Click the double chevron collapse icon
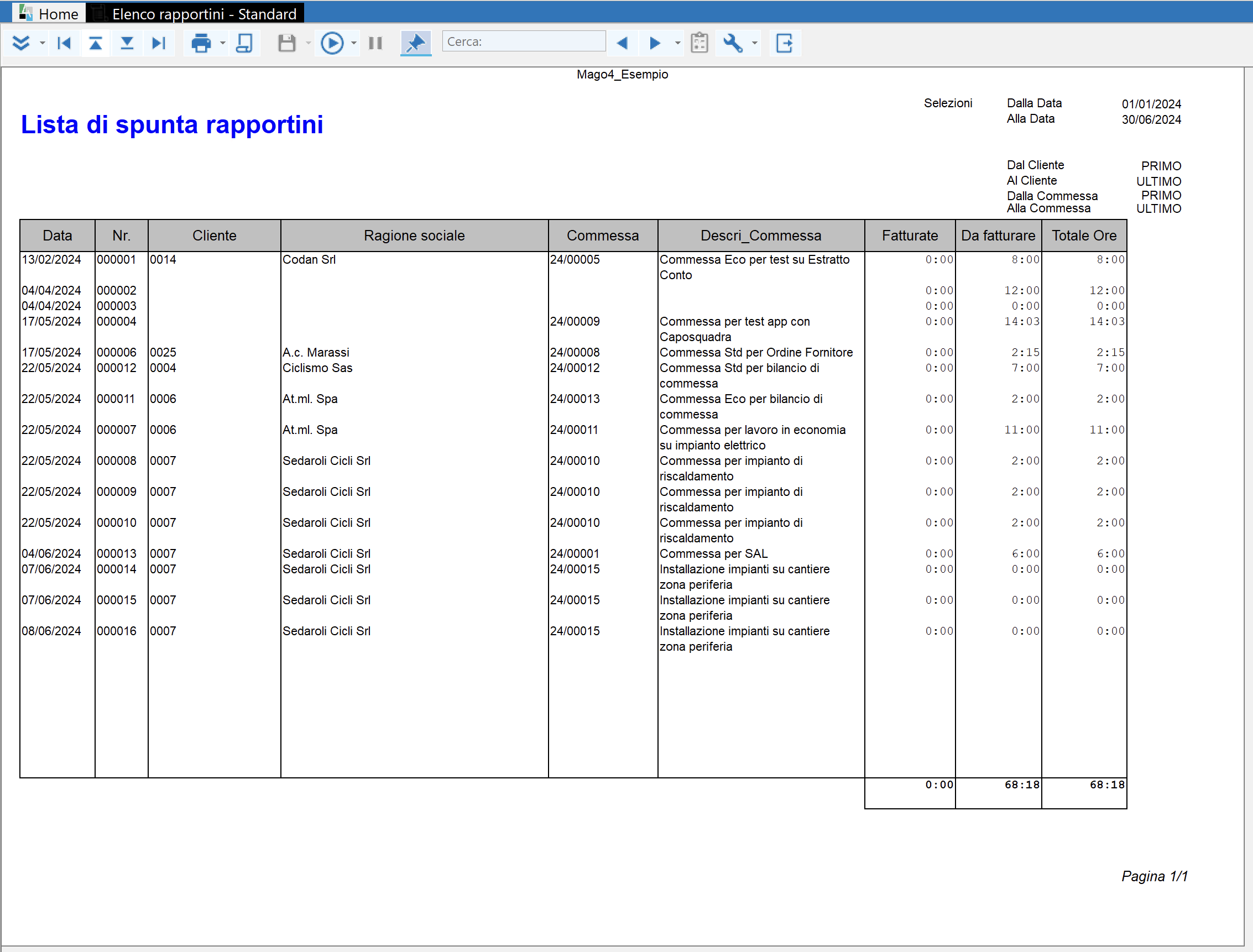The image size is (1253, 952). (21, 43)
